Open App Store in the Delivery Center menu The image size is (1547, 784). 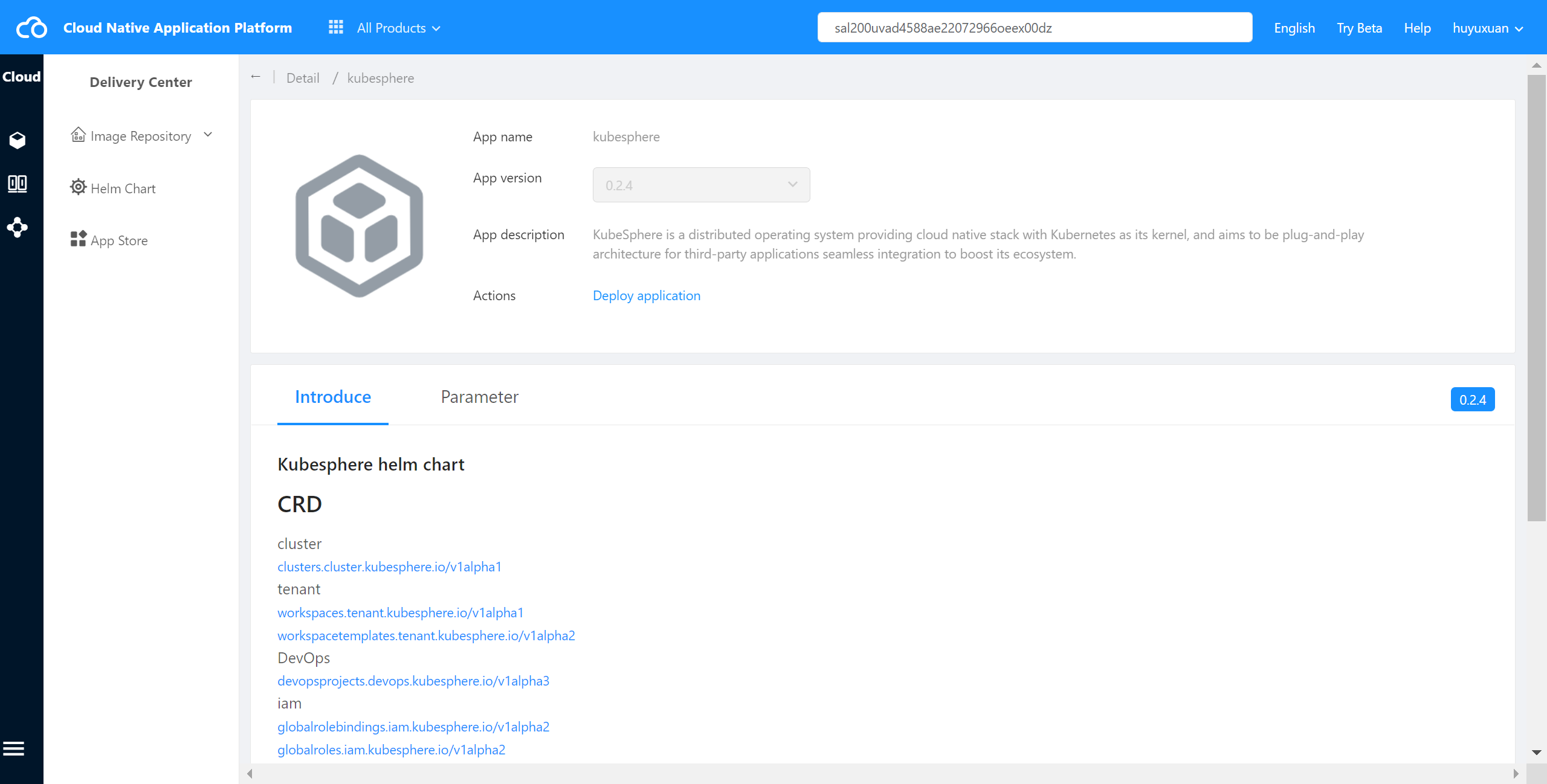pyautogui.click(x=119, y=240)
